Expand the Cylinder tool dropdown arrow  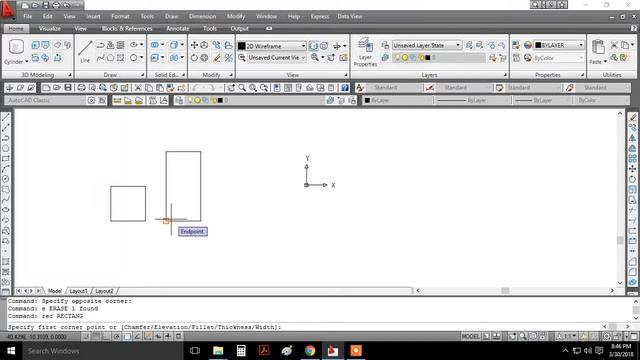pos(27,62)
